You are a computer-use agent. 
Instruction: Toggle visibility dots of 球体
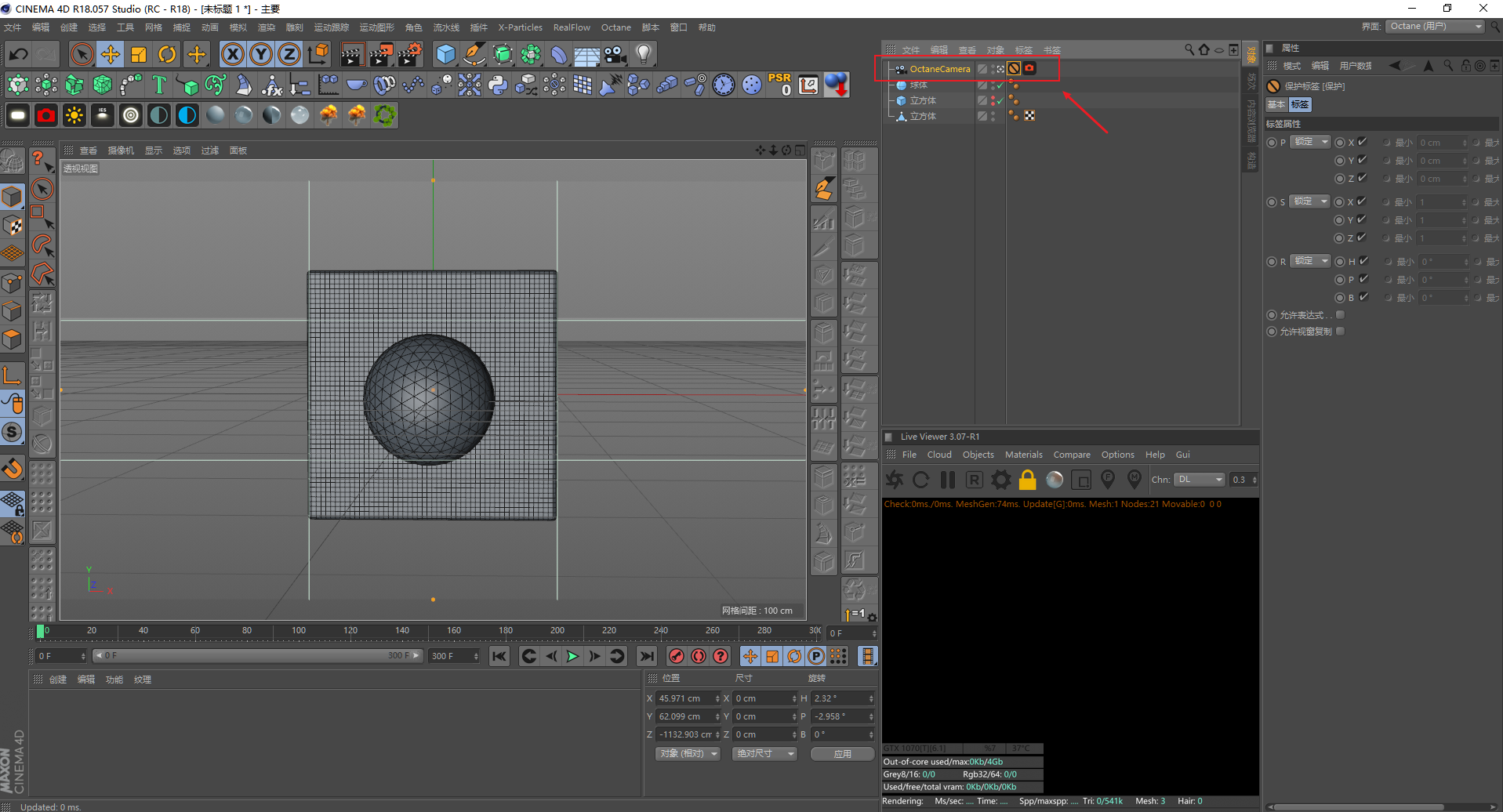pyautogui.click(x=993, y=85)
